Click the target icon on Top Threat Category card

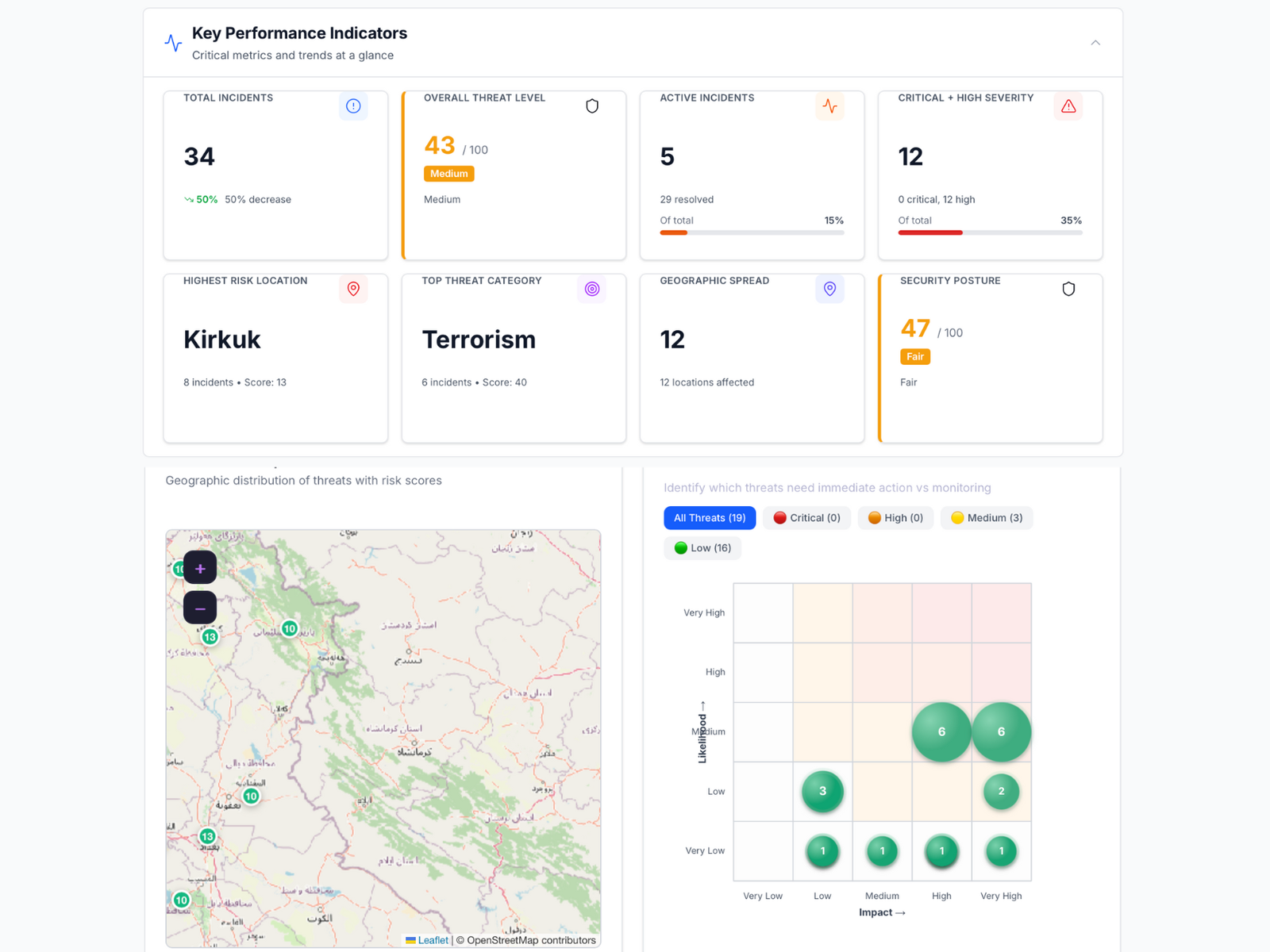592,289
